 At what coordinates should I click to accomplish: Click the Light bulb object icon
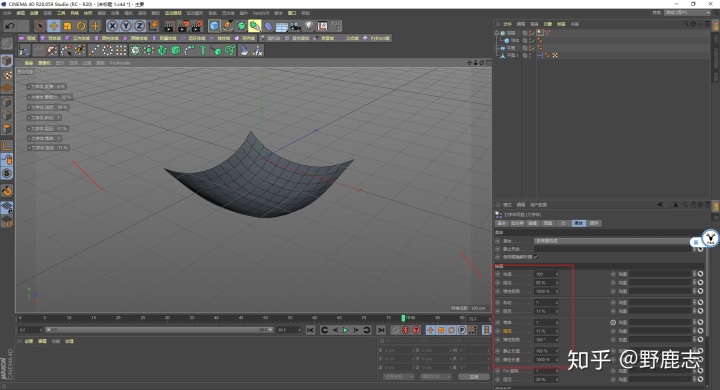(x=309, y=26)
